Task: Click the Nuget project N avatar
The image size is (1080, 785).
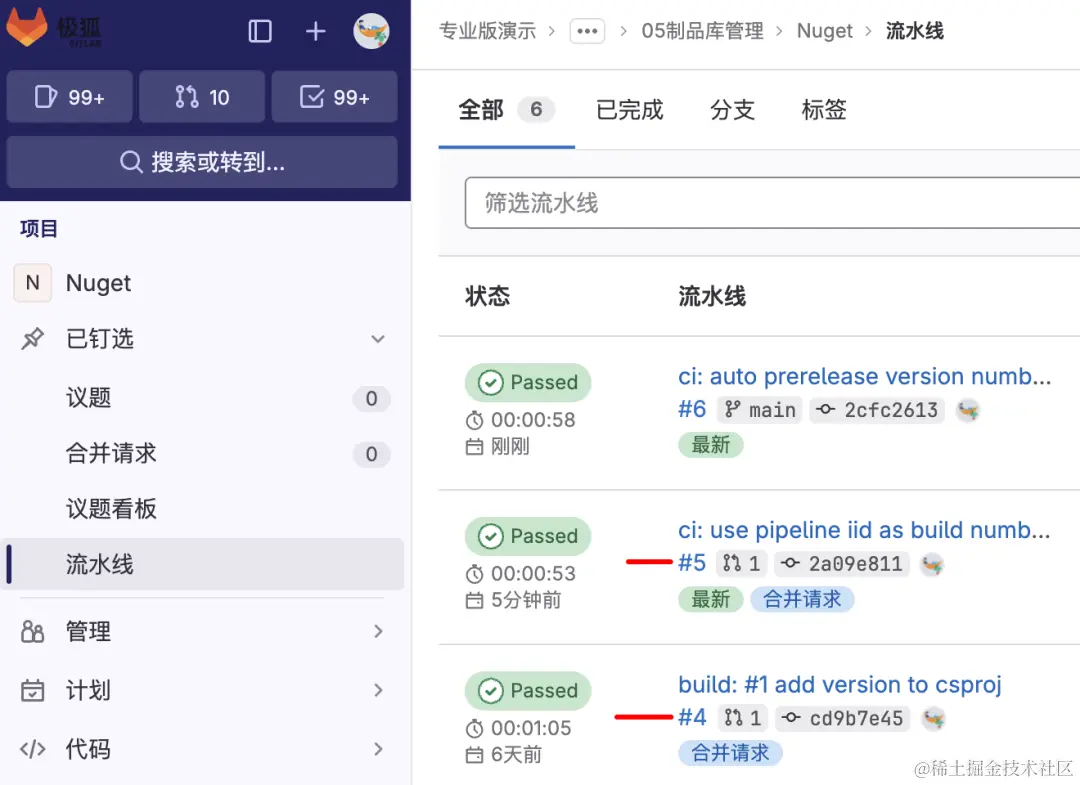Action: 32,283
